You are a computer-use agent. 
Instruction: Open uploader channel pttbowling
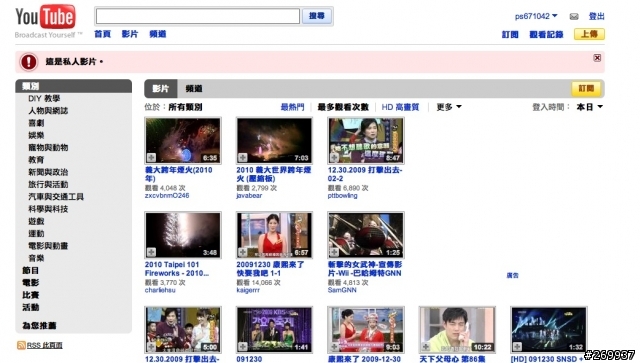[342, 196]
